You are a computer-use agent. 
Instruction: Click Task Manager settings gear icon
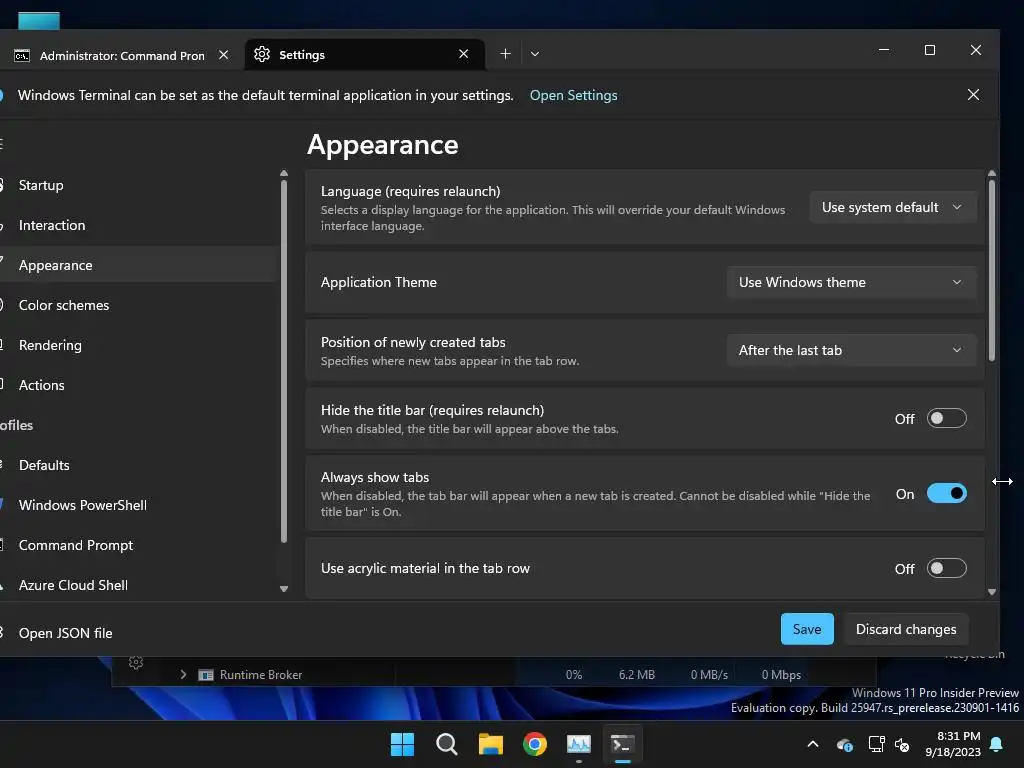[x=136, y=664]
